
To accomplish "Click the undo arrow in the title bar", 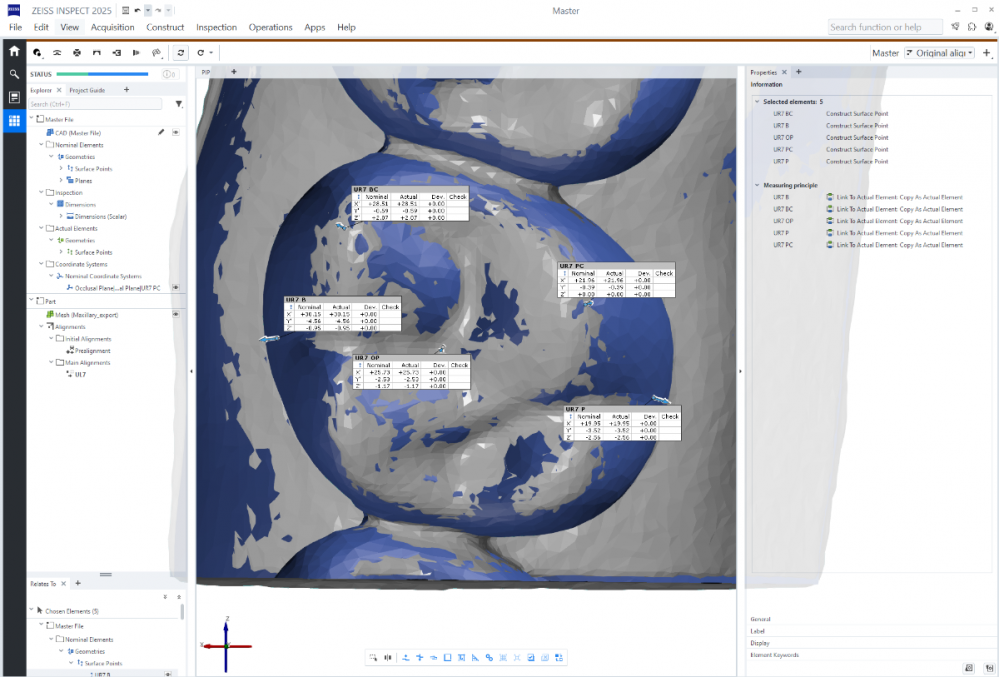I will [137, 10].
